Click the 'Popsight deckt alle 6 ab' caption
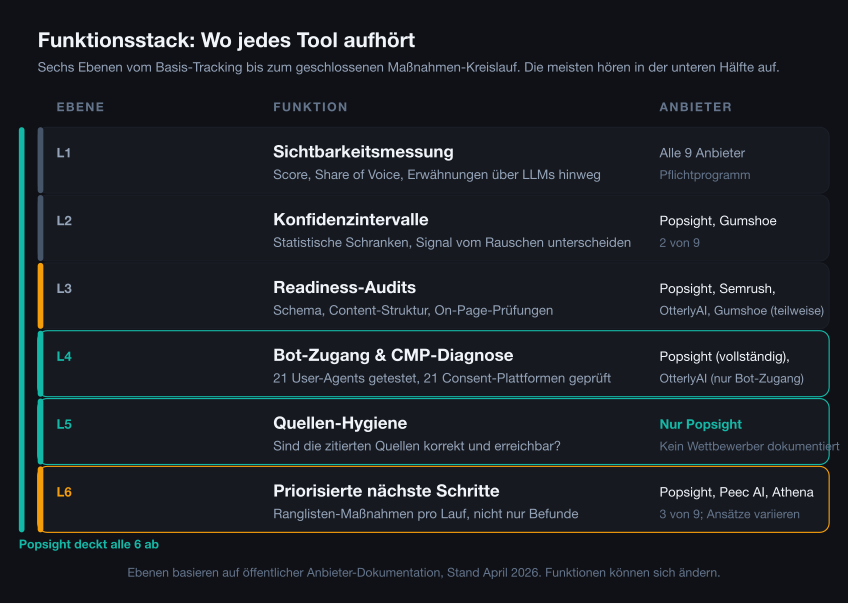The image size is (848, 604). tap(89, 545)
